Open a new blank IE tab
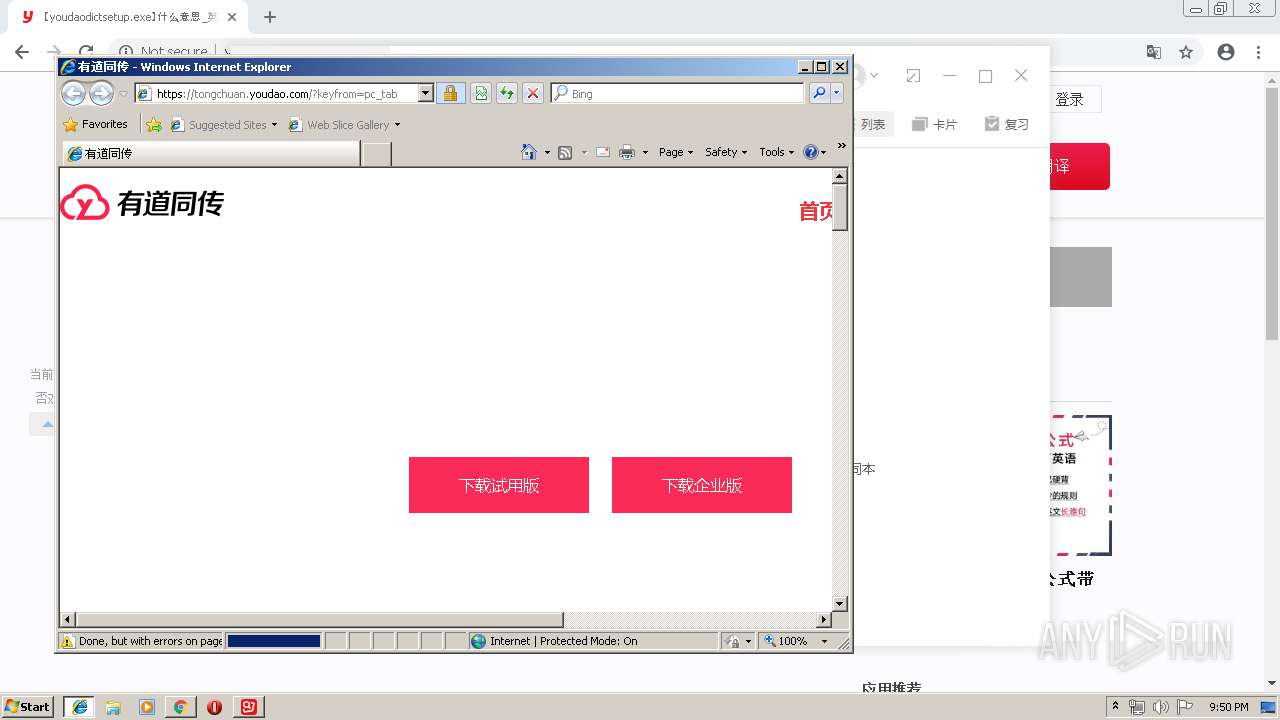The image size is (1280, 720). (x=376, y=153)
